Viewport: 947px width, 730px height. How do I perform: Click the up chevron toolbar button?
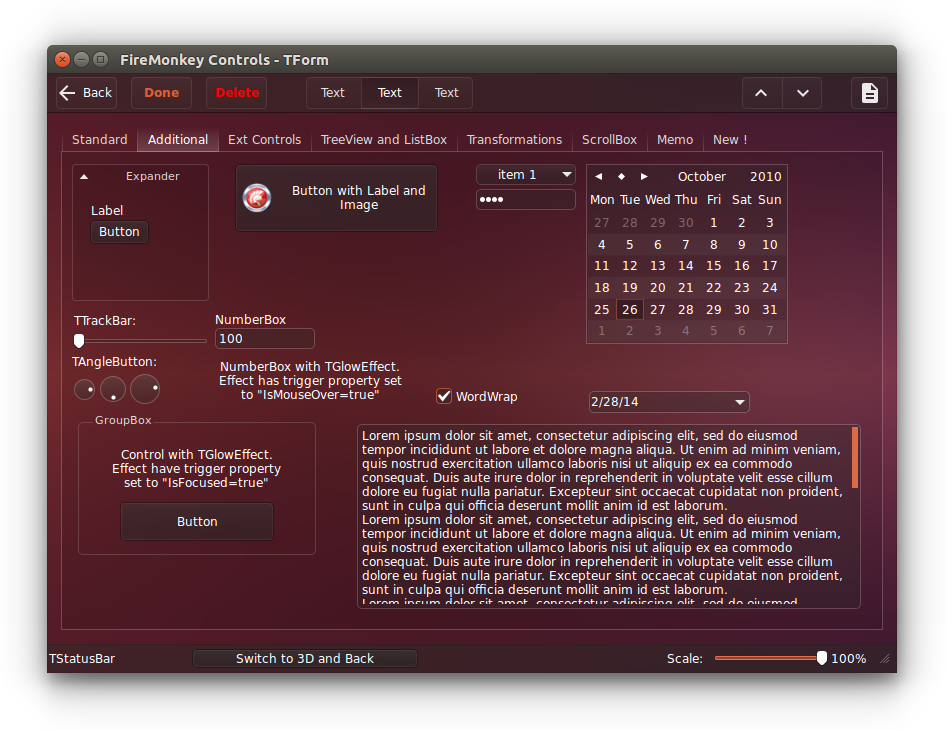(x=762, y=93)
